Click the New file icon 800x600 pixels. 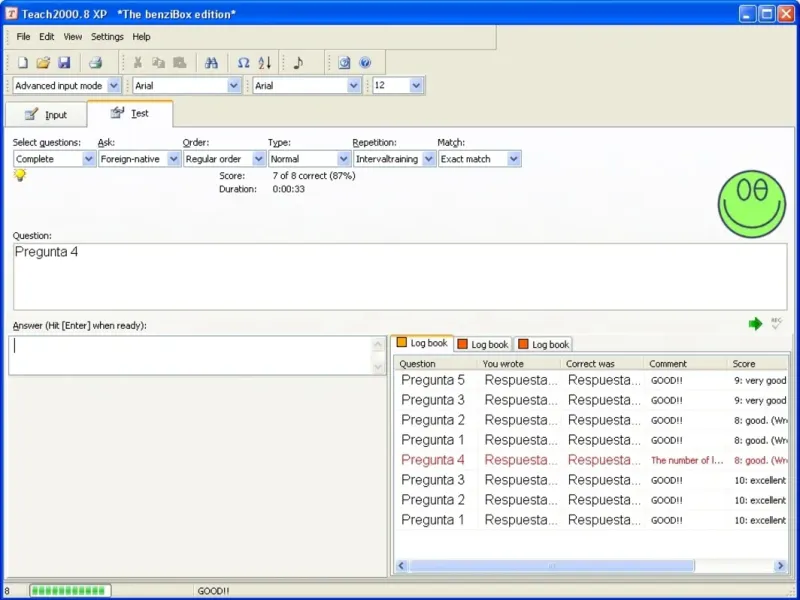[x=23, y=62]
